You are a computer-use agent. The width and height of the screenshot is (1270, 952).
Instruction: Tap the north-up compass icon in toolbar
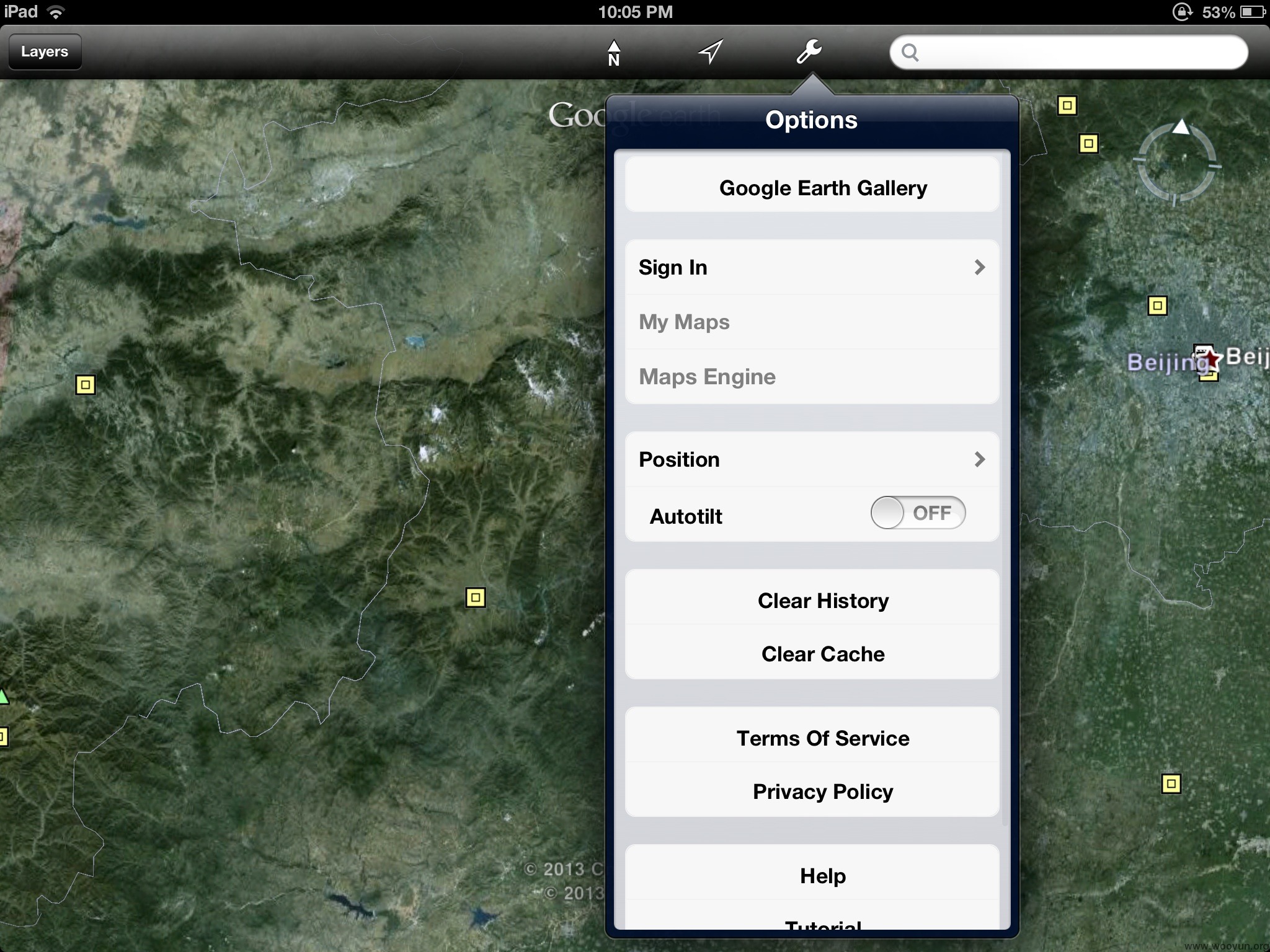point(613,53)
